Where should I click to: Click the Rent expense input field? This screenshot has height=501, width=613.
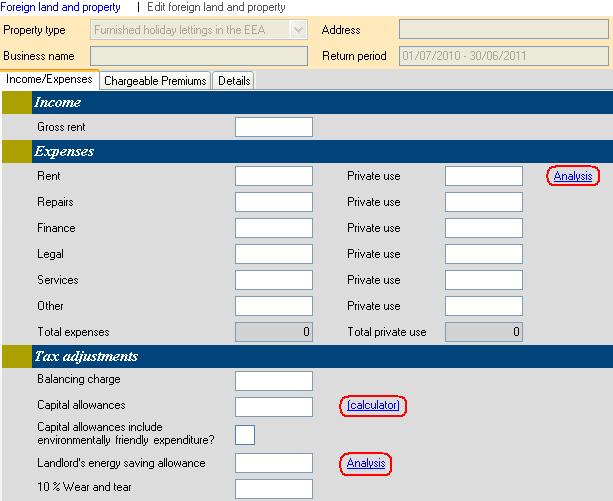click(274, 176)
